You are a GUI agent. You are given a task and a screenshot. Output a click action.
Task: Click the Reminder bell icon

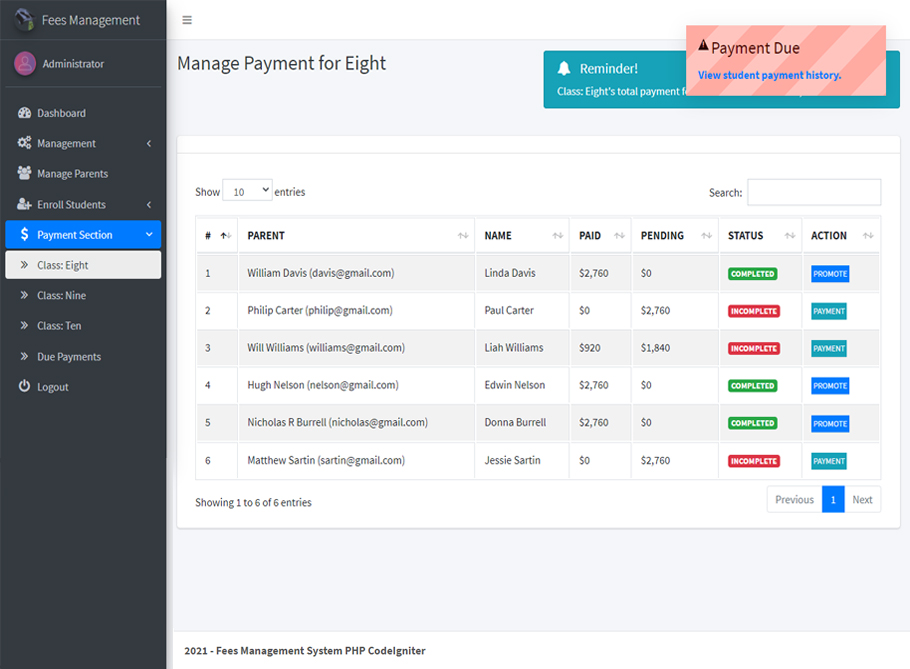coord(564,68)
